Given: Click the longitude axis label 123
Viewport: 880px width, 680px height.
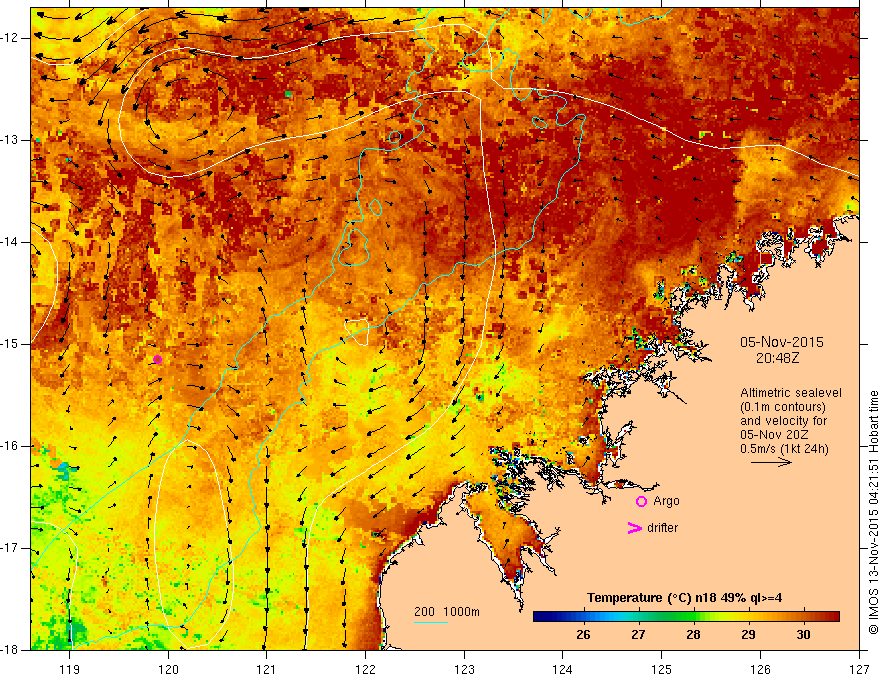Looking at the screenshot, I should click(x=464, y=669).
